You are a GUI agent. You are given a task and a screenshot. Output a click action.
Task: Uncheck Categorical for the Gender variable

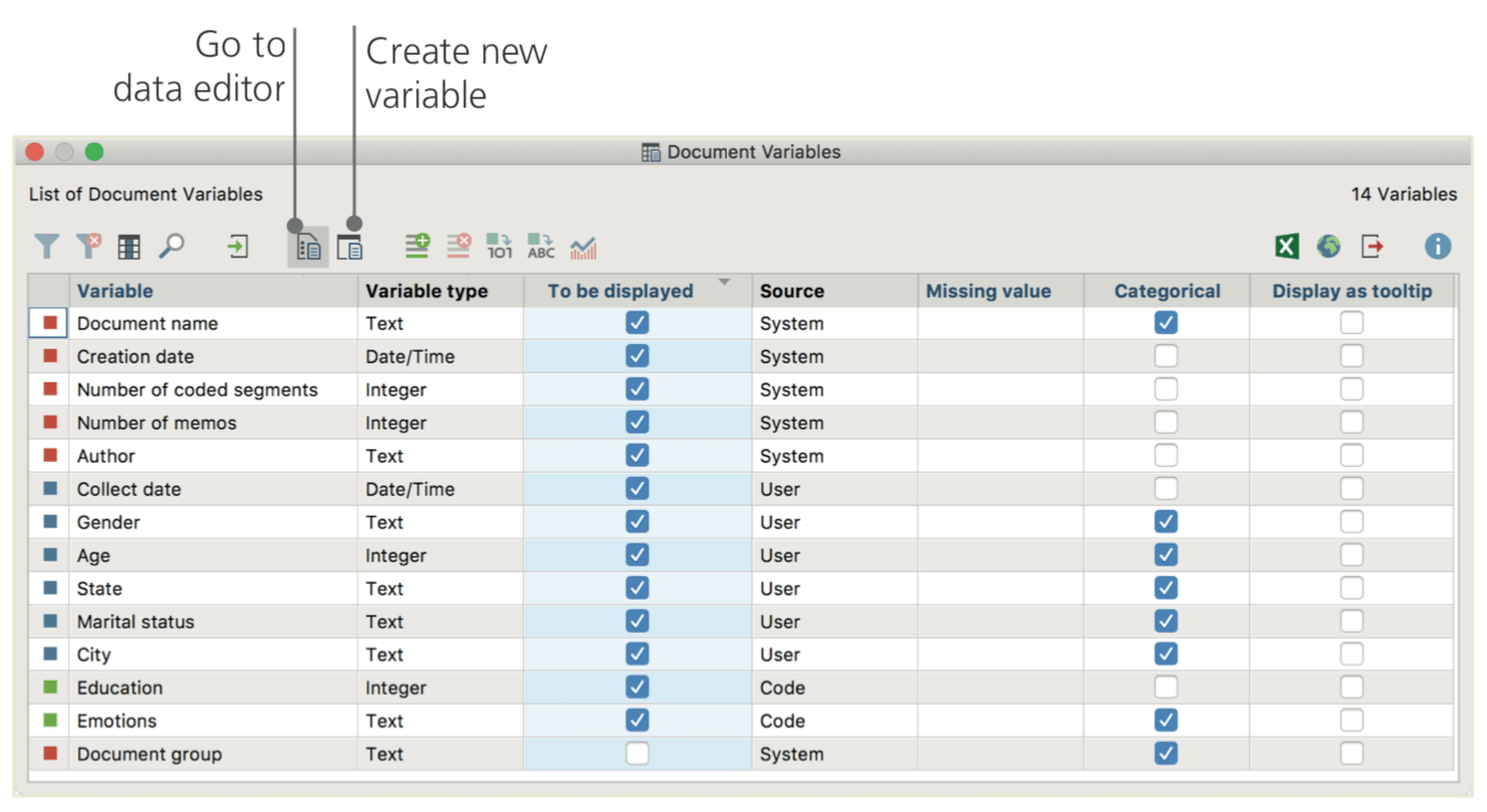pos(1165,522)
